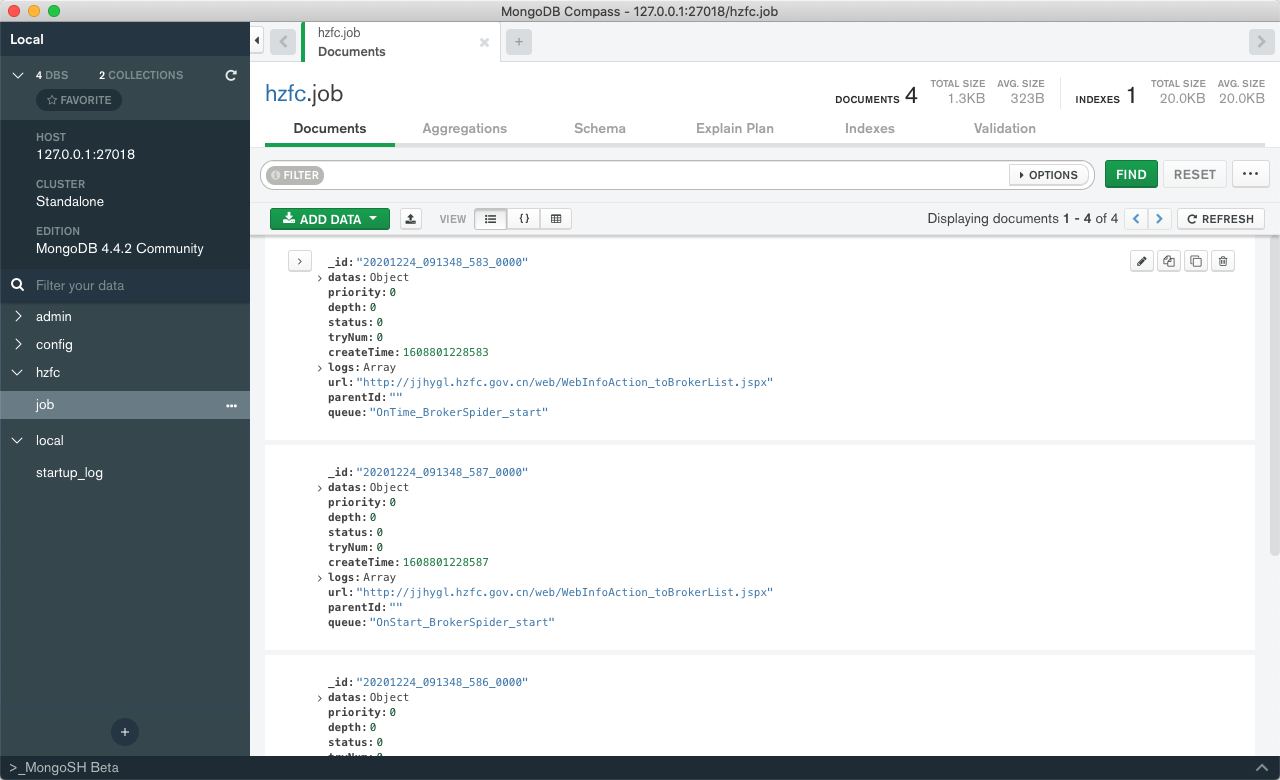Open the ADD DATA dropdown
The image size is (1280, 780).
330,219
